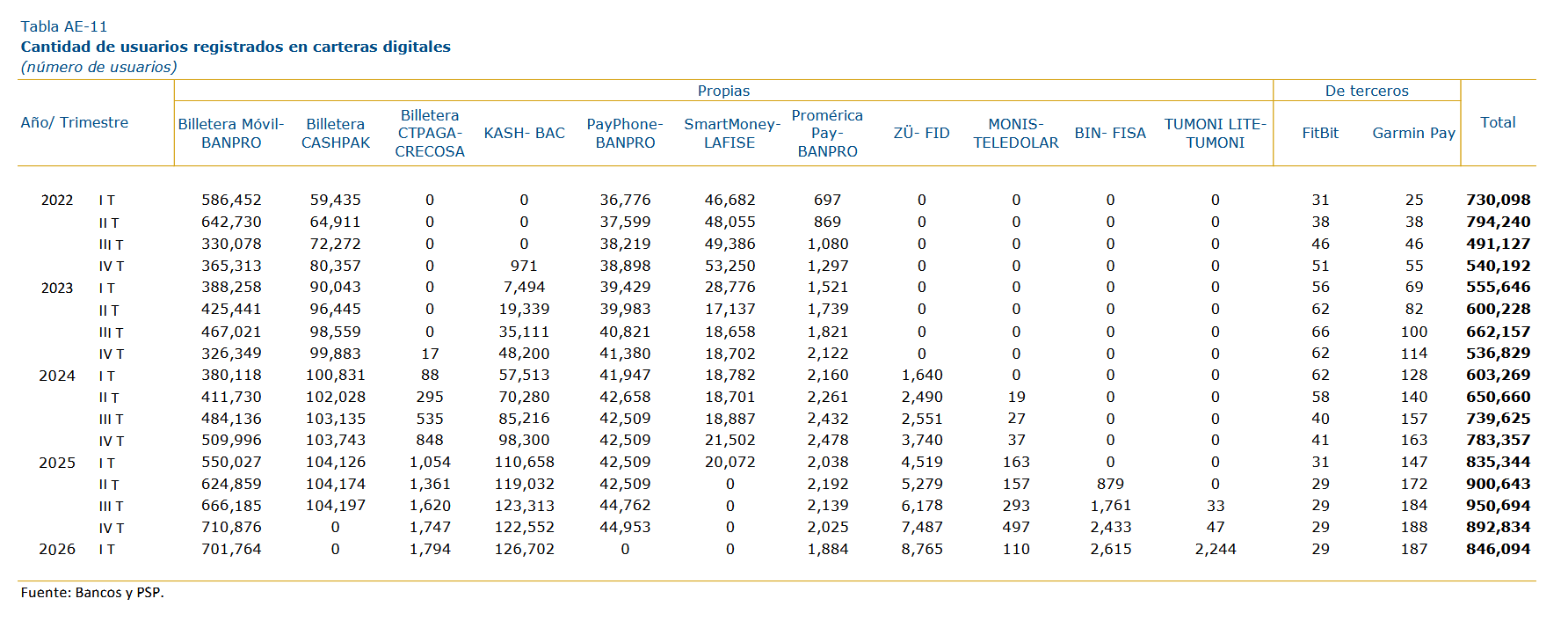Click the 'Fuente: Bancos y PSP.' footnote

(x=92, y=593)
